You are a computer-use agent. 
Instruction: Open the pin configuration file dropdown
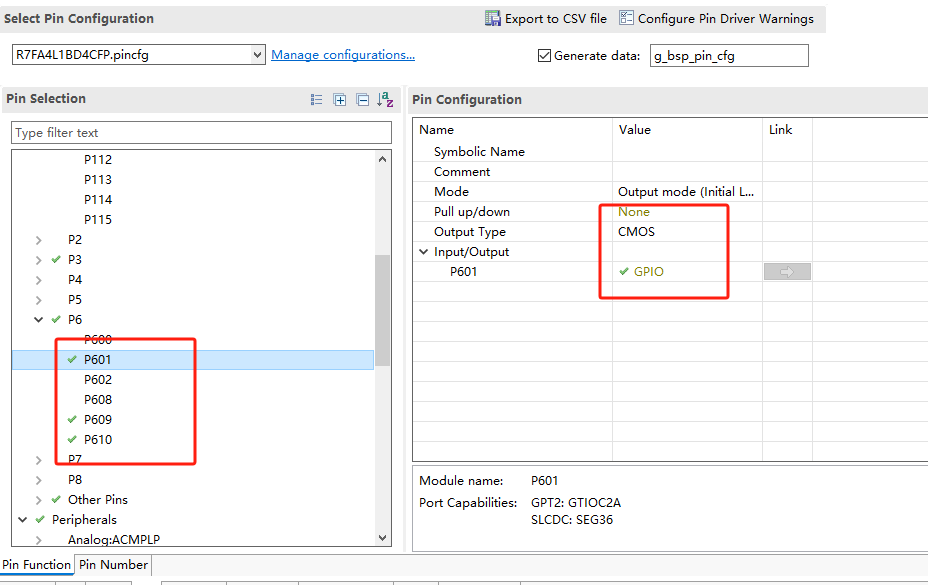[x=258, y=55]
